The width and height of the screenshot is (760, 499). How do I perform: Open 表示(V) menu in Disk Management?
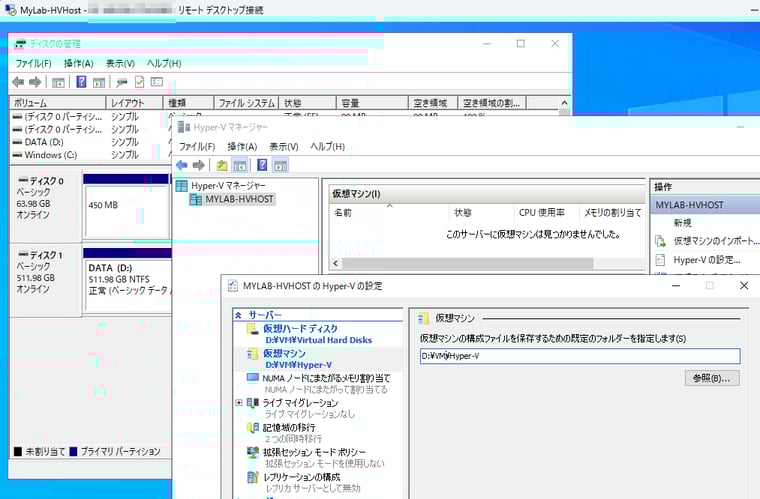tap(120, 63)
